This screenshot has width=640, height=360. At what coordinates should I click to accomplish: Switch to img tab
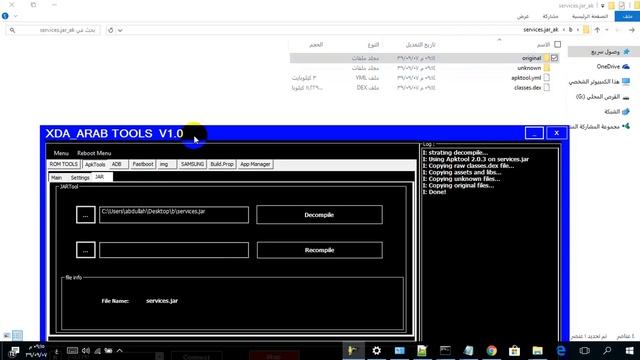click(x=167, y=164)
